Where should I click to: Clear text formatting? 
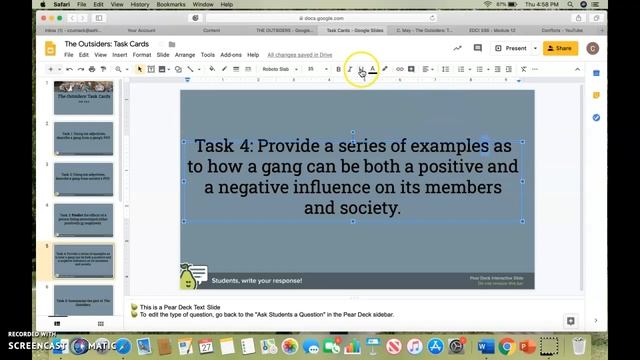pyautogui.click(x=524, y=69)
